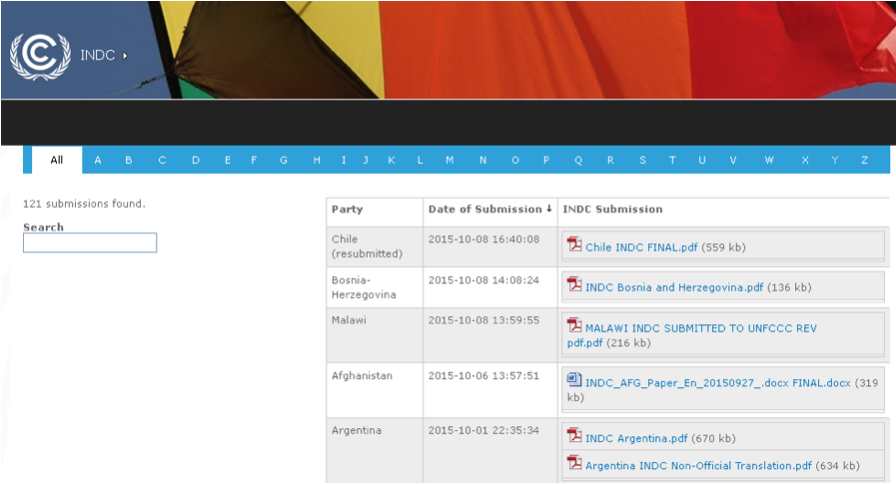Download INDC_AFG_Paper_En docx file
This screenshot has width=896, height=484.
717,382
